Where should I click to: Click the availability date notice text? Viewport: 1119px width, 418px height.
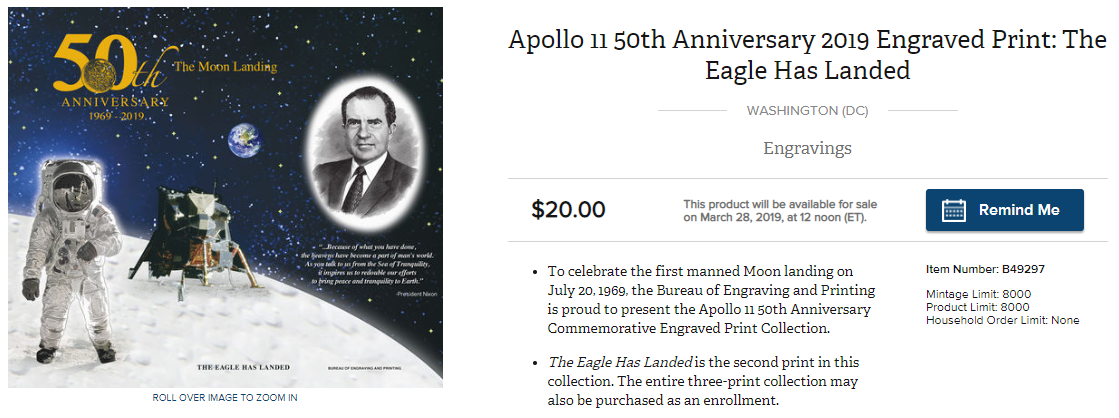pyautogui.click(x=780, y=210)
